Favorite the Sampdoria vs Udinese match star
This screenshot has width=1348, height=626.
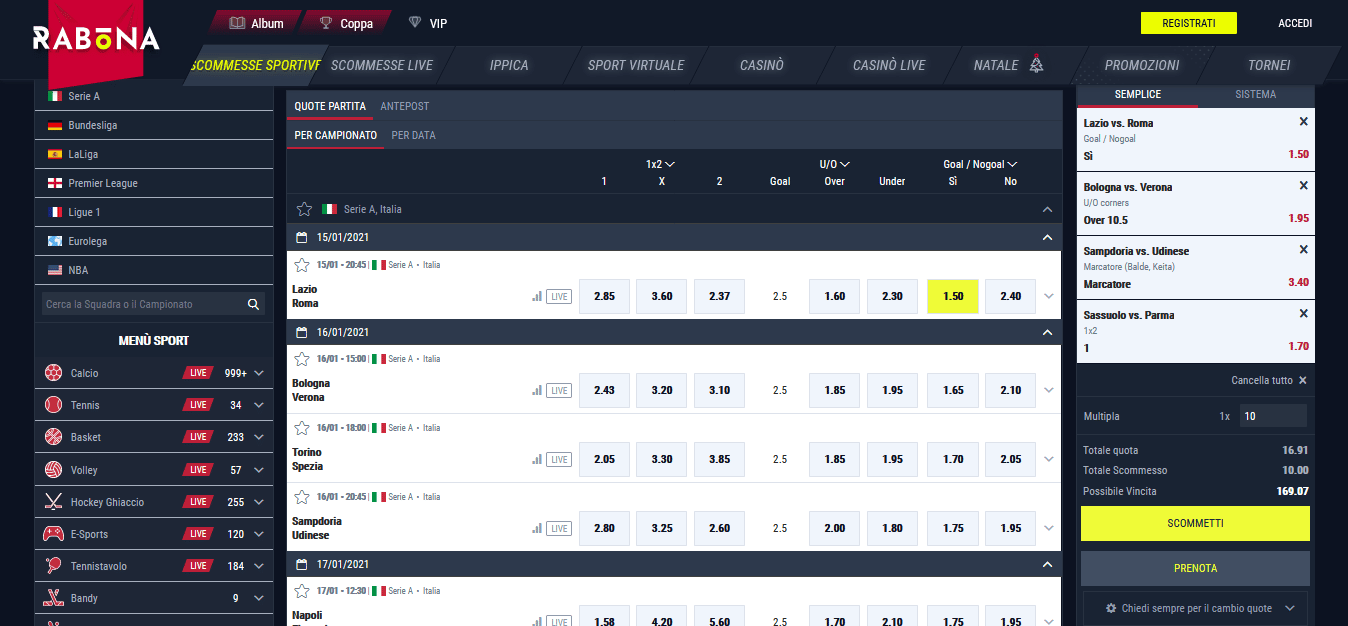[302, 497]
